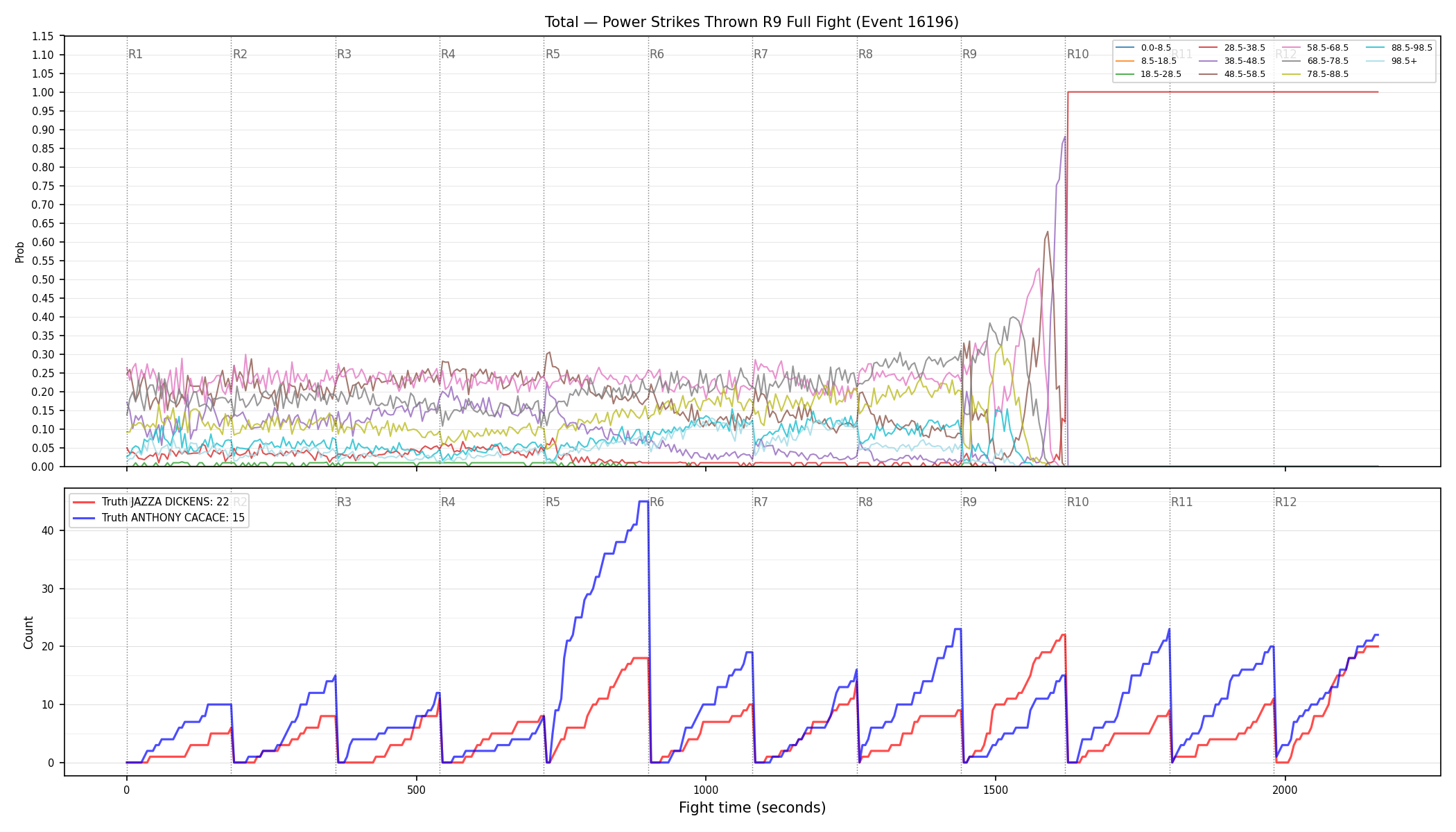Click the 2000 tick on the fight time axis

1285,790
